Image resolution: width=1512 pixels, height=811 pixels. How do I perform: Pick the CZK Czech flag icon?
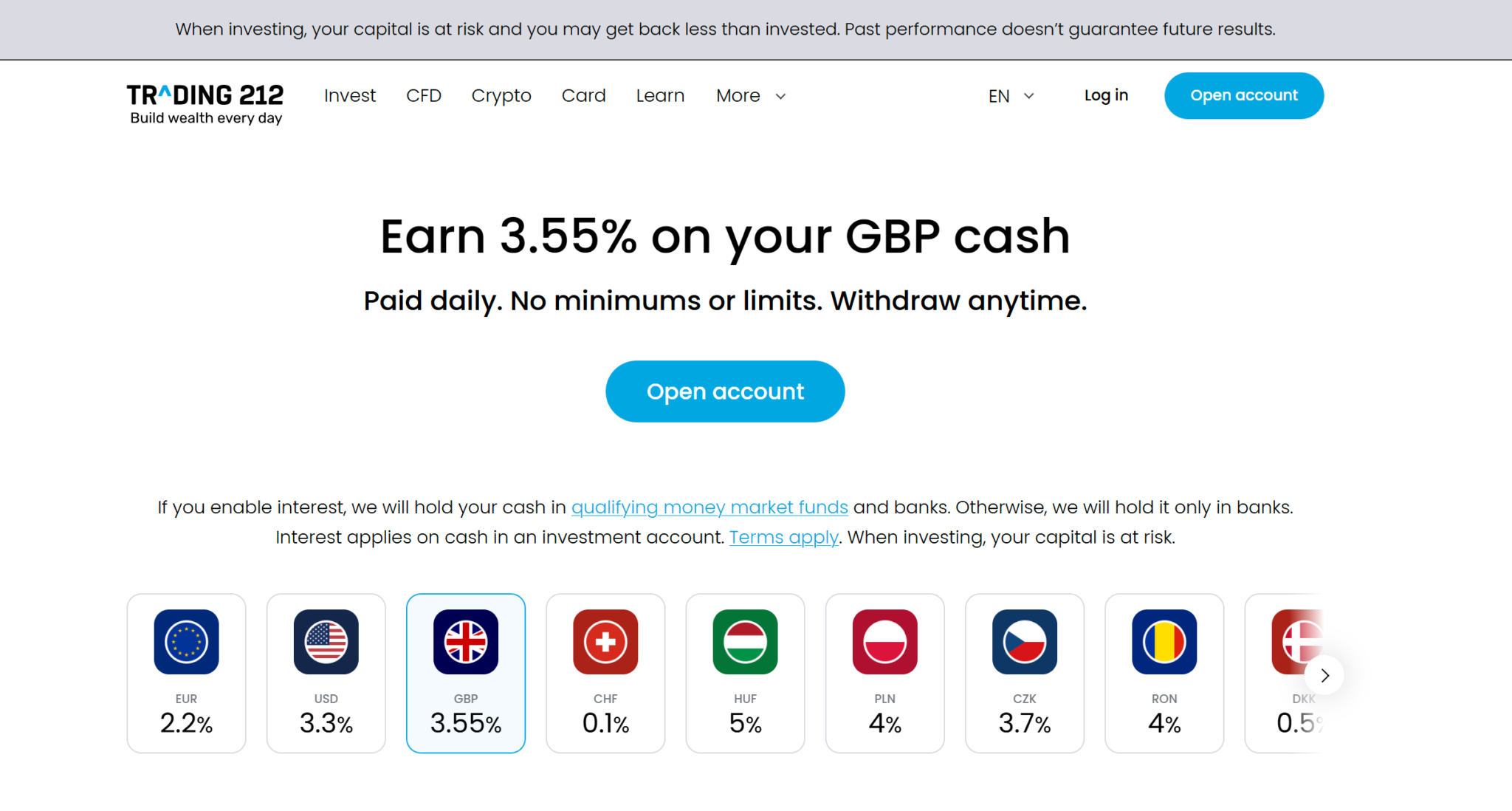[x=1025, y=641]
